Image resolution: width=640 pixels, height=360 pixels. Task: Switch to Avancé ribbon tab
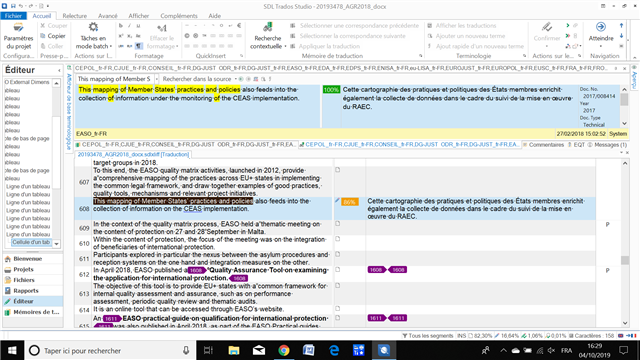108,16
